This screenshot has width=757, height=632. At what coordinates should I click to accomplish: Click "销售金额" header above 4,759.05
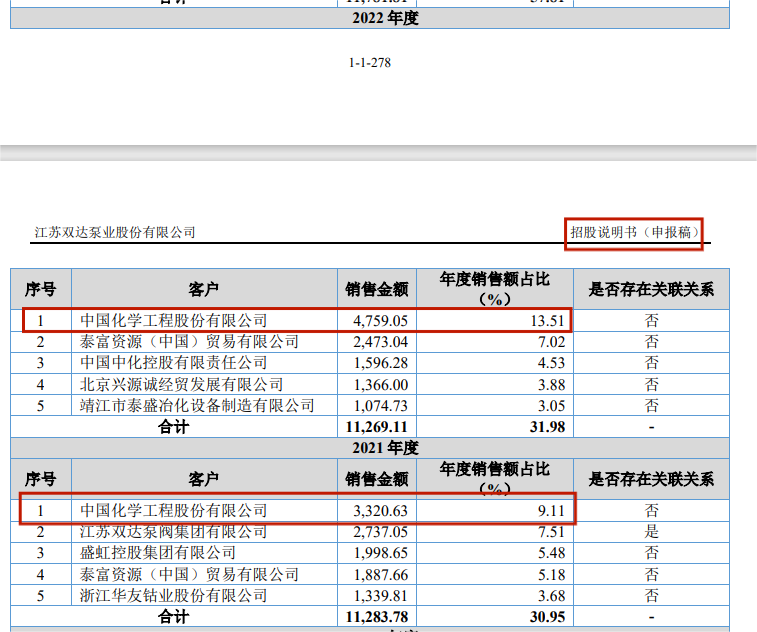(x=377, y=289)
